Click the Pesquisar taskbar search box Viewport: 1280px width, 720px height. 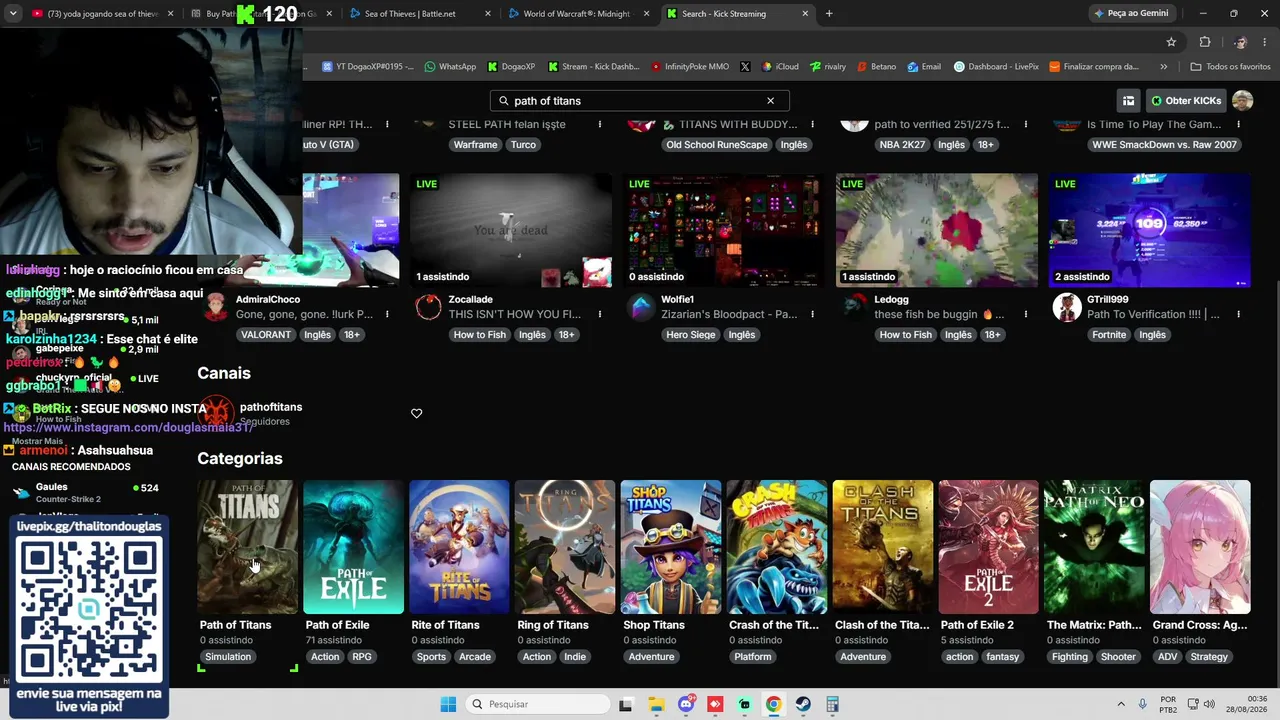tap(538, 704)
